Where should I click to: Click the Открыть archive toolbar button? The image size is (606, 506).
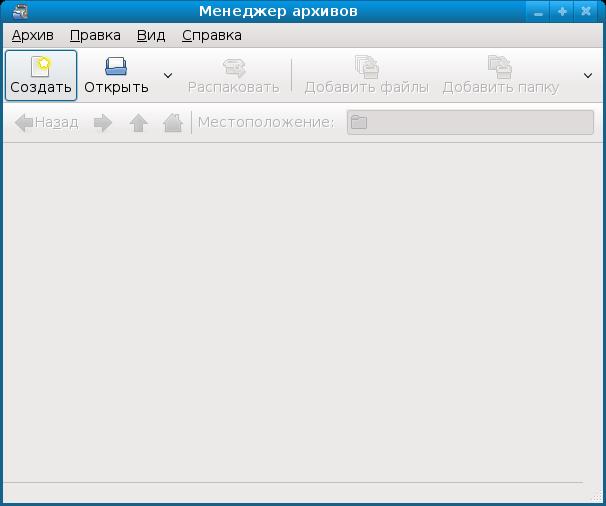tap(116, 75)
